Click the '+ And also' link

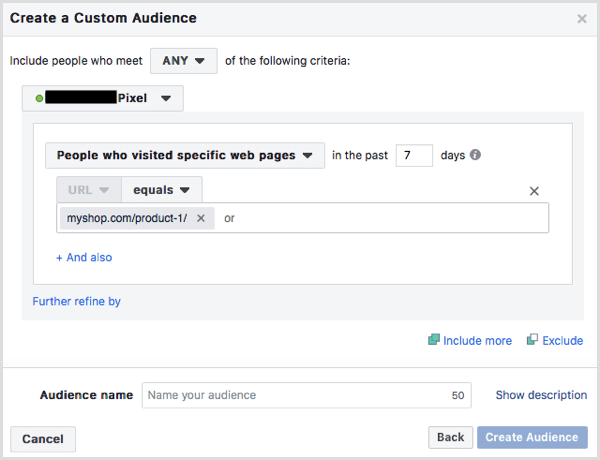84,257
